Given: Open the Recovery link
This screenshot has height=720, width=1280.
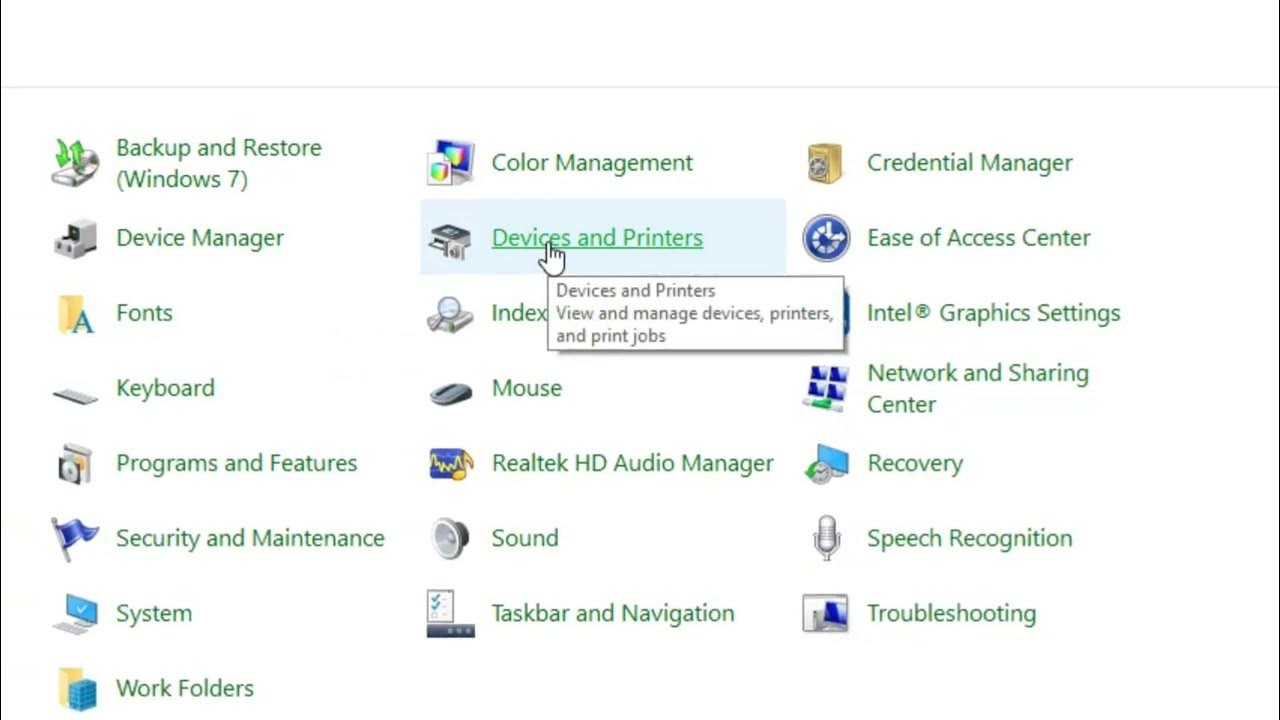Looking at the screenshot, I should coord(915,463).
